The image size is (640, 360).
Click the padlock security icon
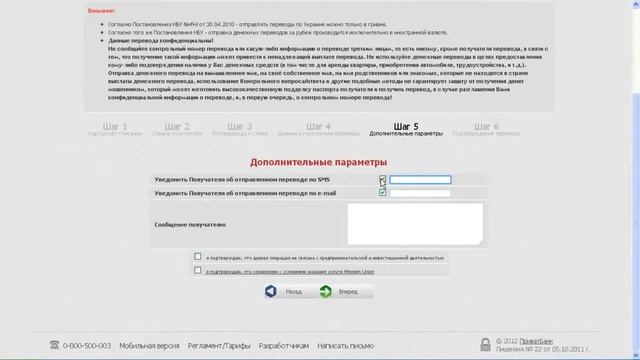click(x=485, y=345)
